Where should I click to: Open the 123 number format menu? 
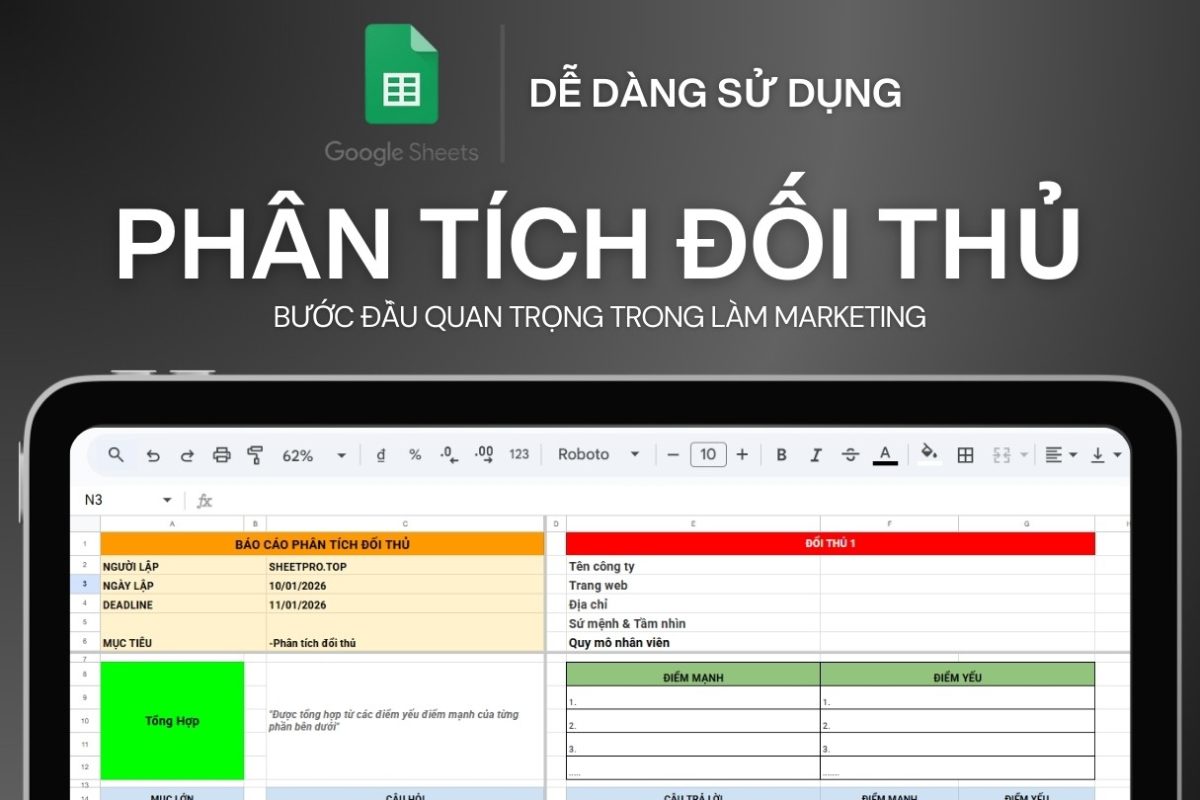[x=519, y=455]
